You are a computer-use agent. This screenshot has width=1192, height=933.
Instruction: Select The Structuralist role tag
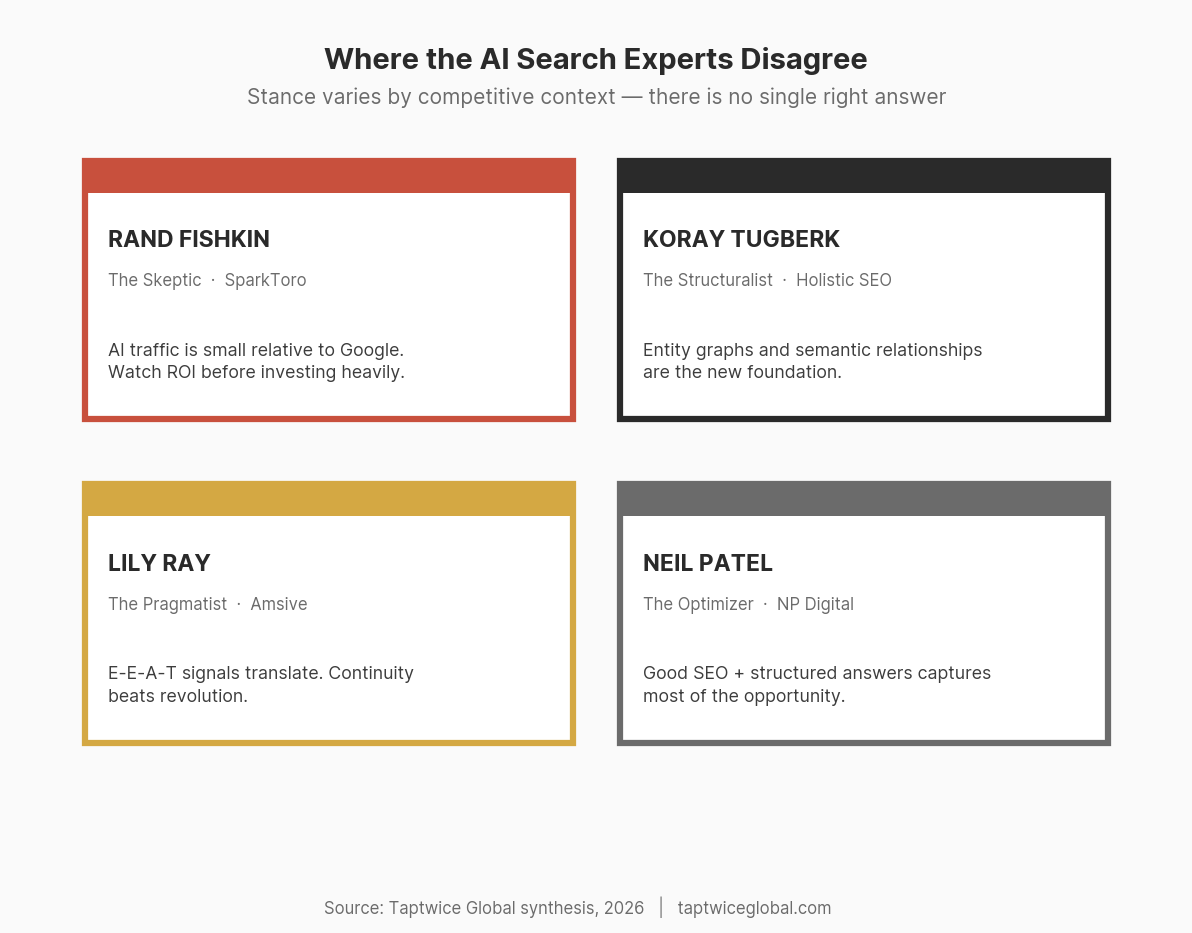pos(708,280)
